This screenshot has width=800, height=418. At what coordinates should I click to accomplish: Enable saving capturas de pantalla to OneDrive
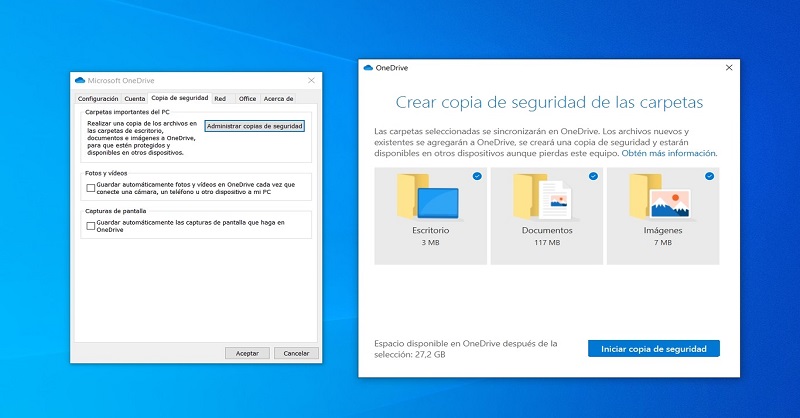pos(91,226)
